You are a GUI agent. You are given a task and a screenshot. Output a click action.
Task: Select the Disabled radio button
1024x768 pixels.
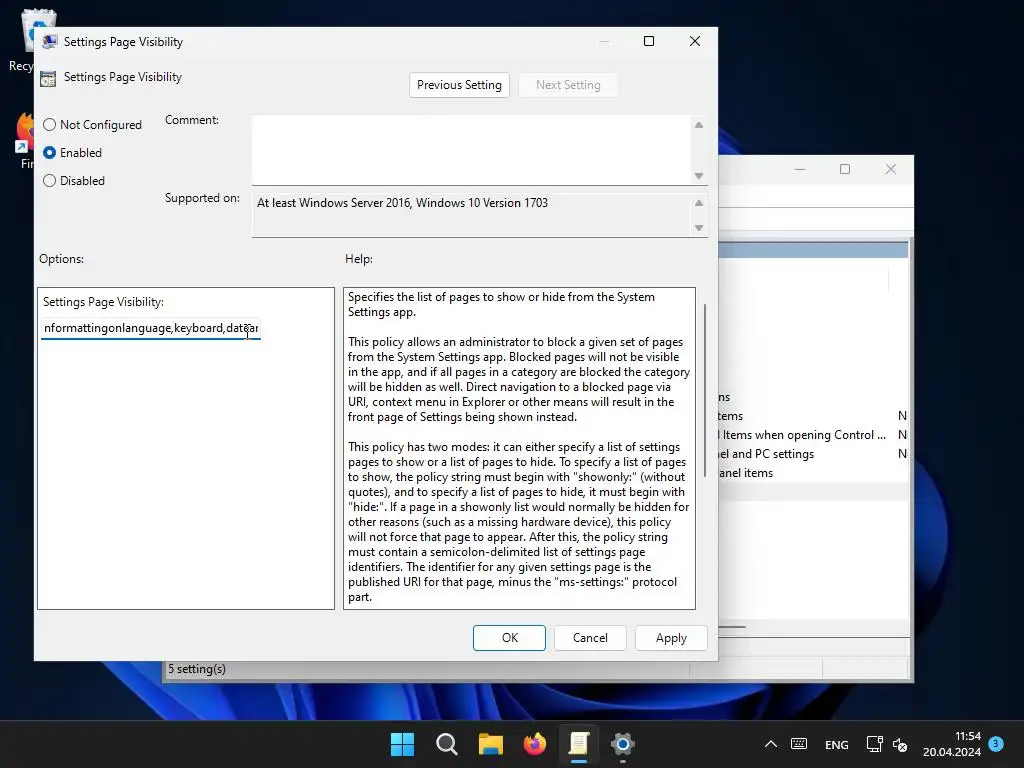(x=50, y=180)
